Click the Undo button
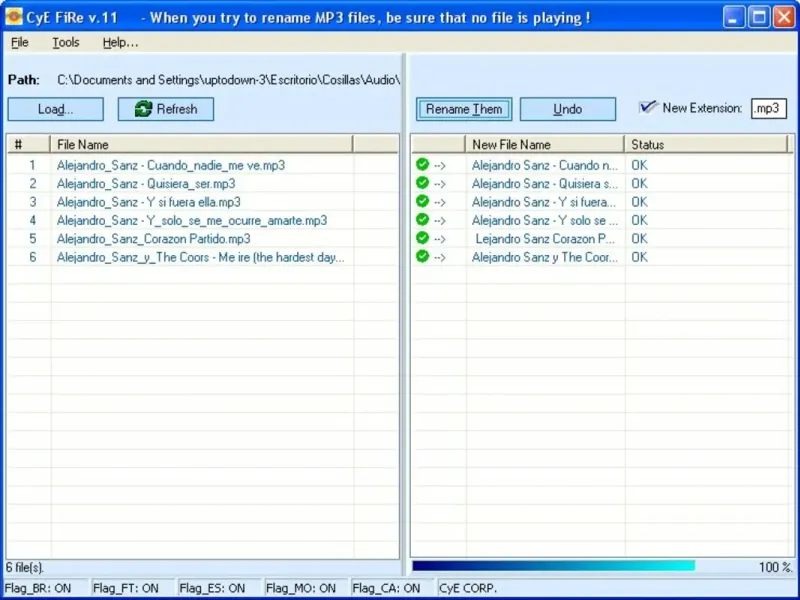Screen dimensions: 800x600 (568, 109)
